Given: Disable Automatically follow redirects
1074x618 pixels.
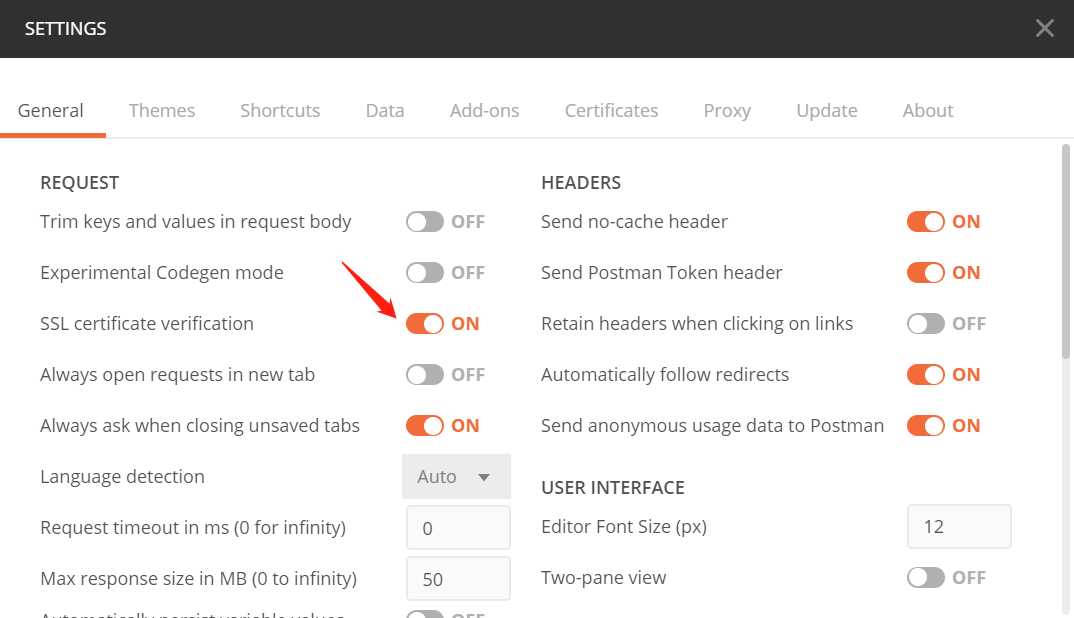Looking at the screenshot, I should click(925, 375).
